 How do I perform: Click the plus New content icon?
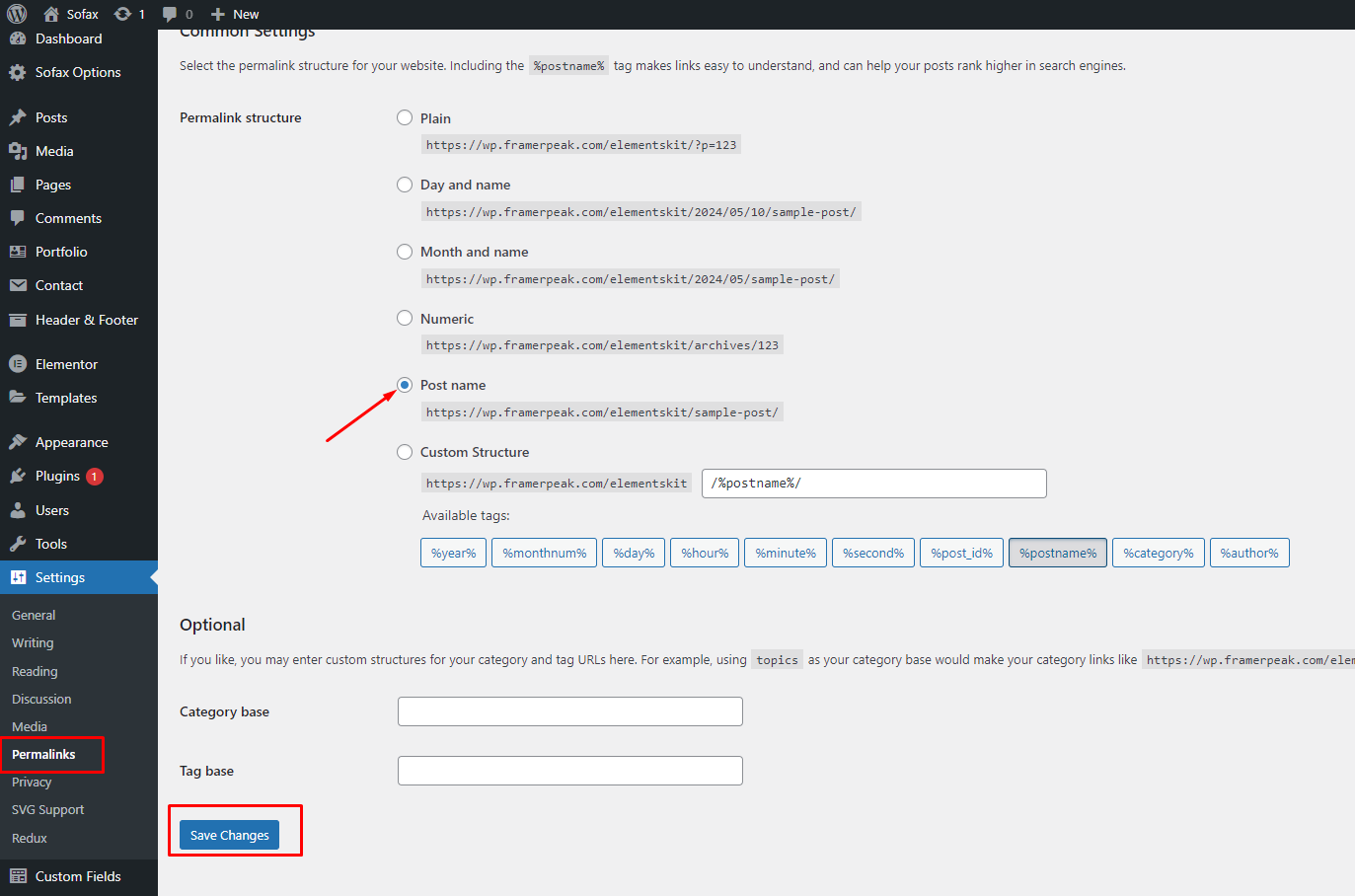[x=218, y=14]
